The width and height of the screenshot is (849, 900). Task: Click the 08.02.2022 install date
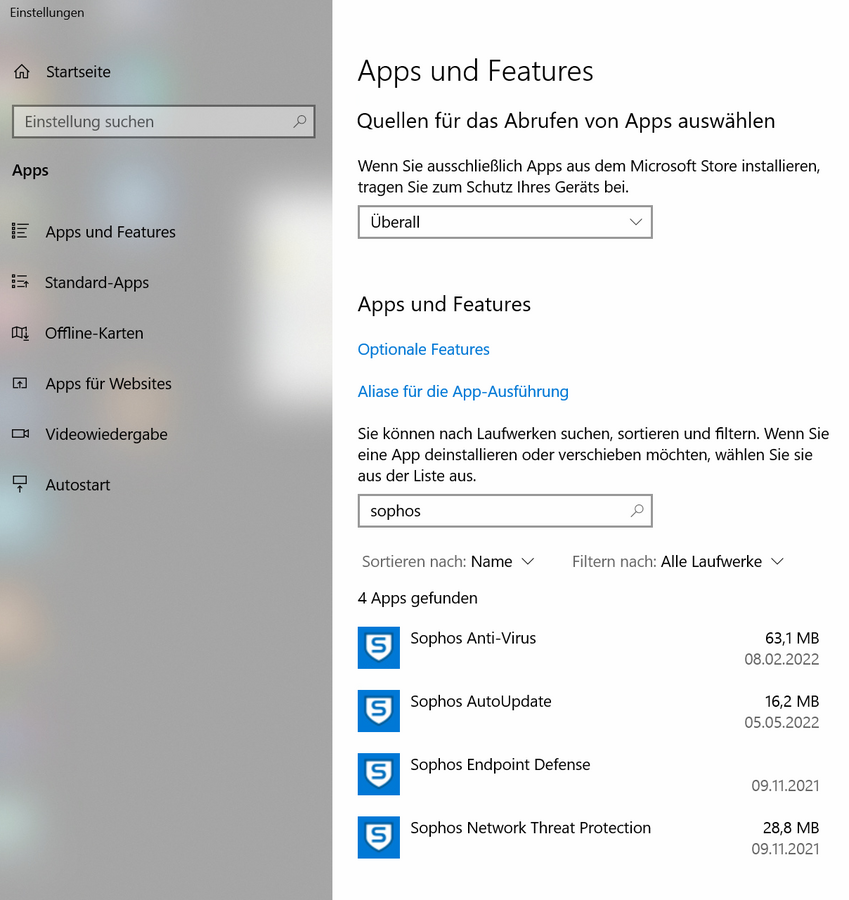click(x=782, y=659)
